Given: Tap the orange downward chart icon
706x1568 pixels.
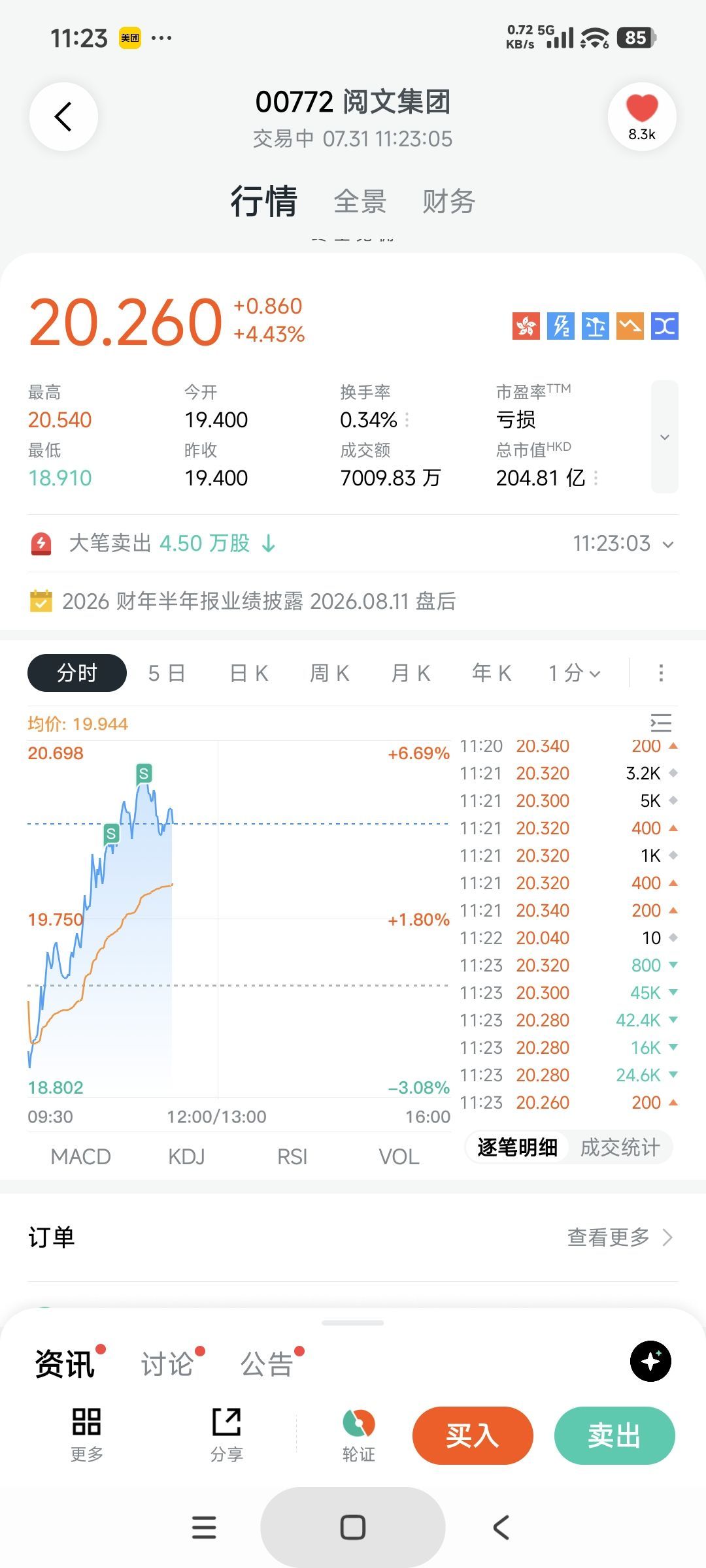Looking at the screenshot, I should click(x=630, y=325).
